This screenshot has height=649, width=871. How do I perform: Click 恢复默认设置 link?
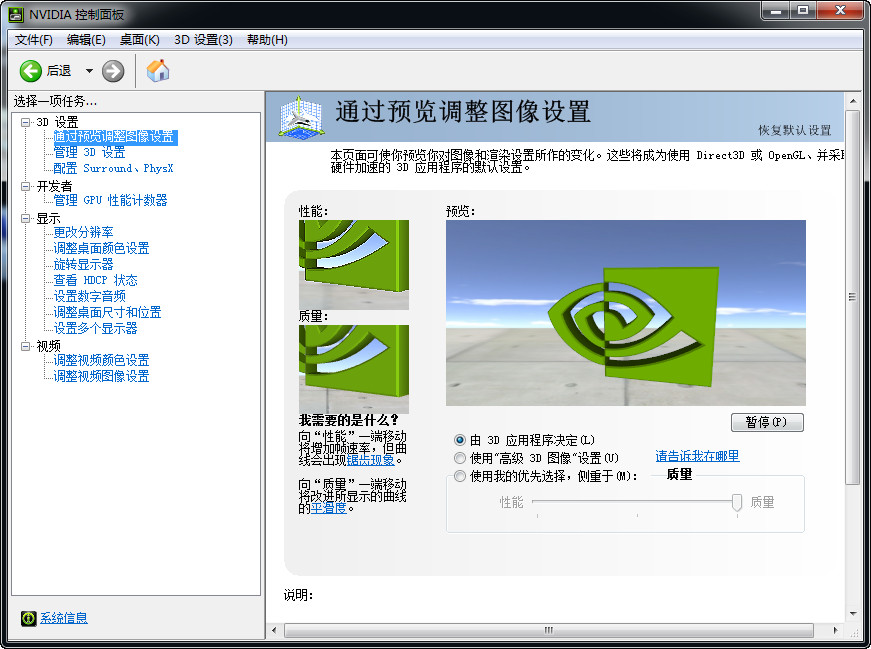coord(795,130)
